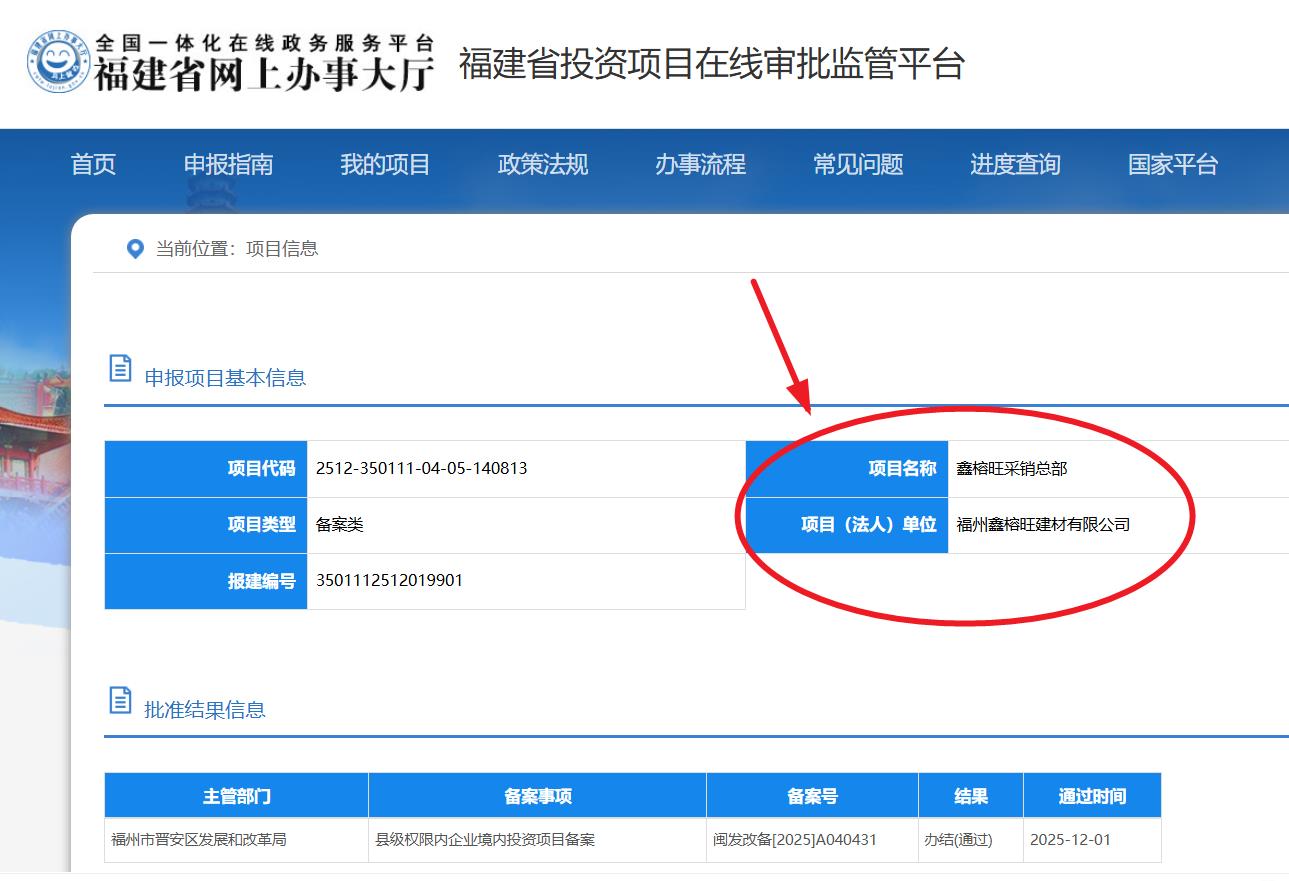Click the platform title 福建省投资项目在线审批监管平台
The image size is (1289, 881).
[x=711, y=64]
